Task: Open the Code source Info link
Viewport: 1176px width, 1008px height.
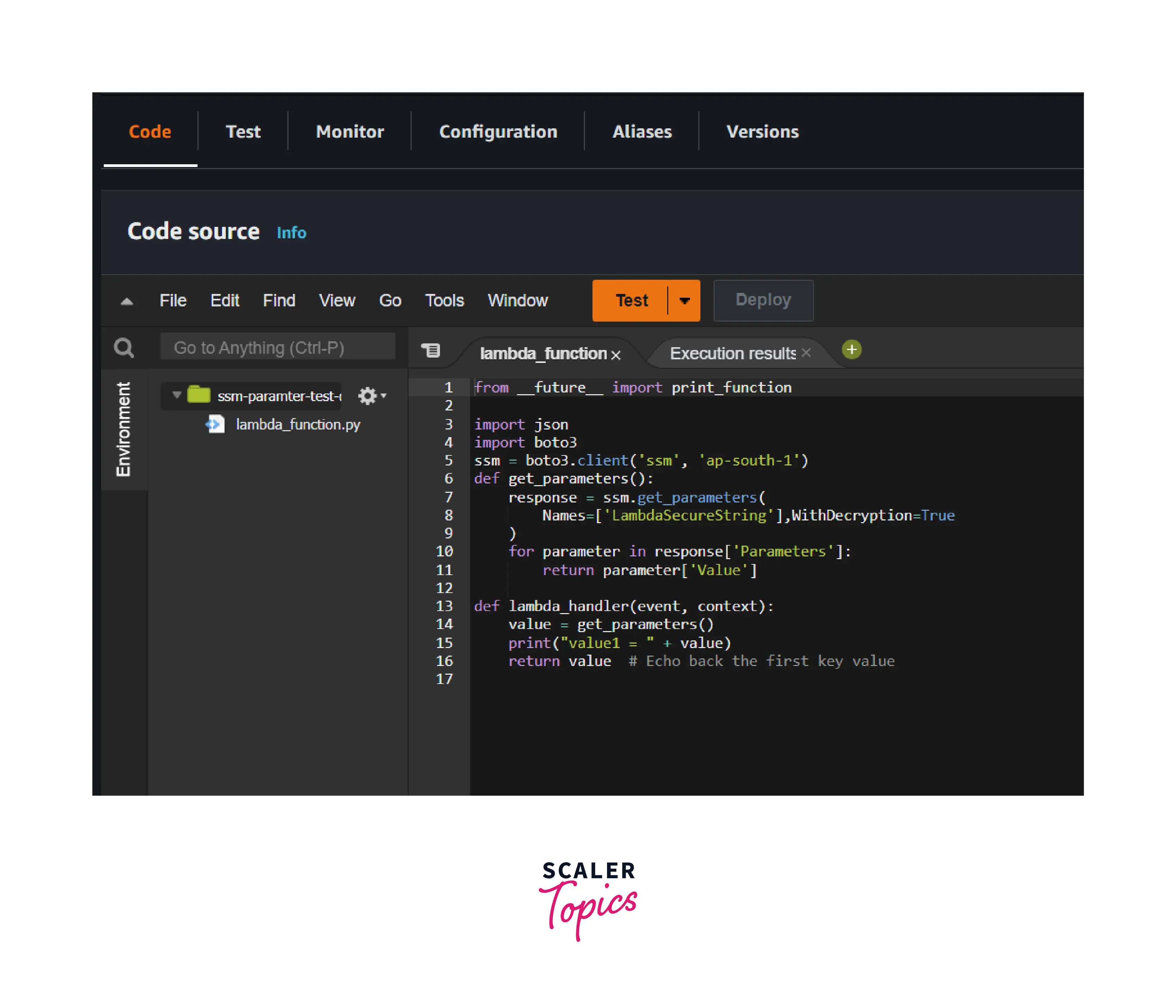Action: (291, 233)
